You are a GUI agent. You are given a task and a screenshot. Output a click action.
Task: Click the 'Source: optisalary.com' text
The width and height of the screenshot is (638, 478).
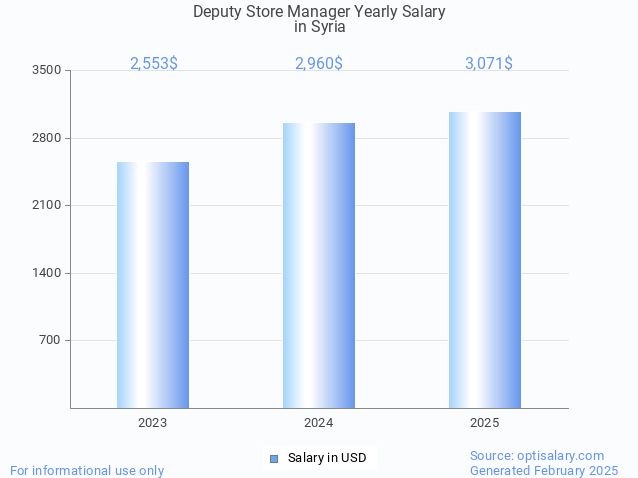(x=537, y=456)
